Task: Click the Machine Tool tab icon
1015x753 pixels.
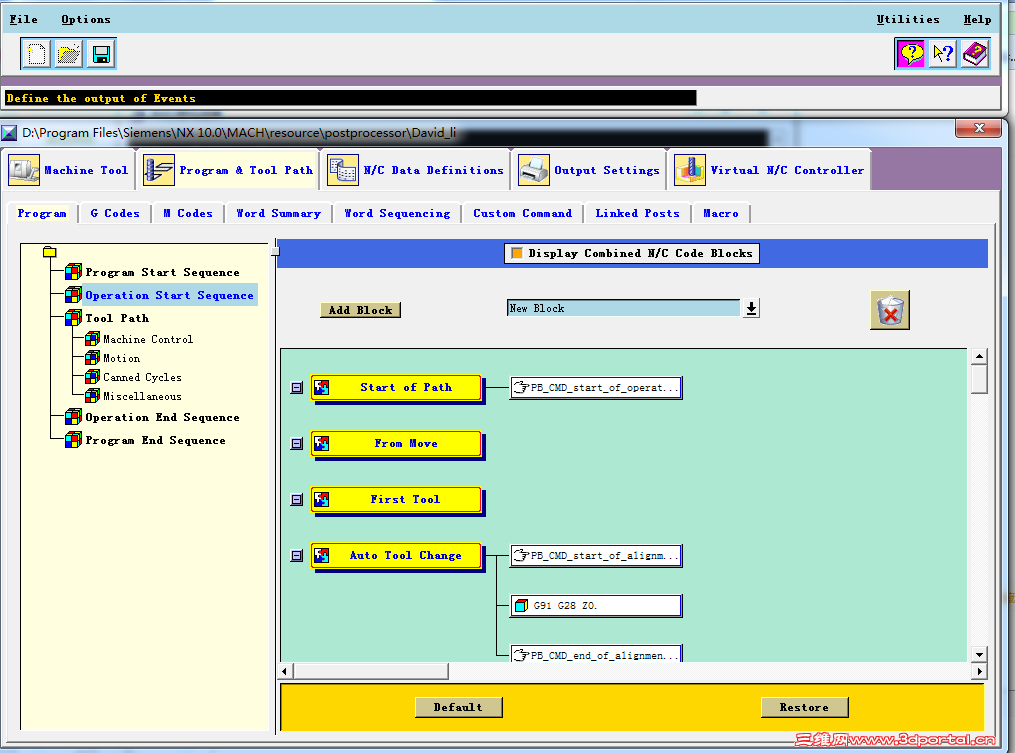Action: coord(24,170)
